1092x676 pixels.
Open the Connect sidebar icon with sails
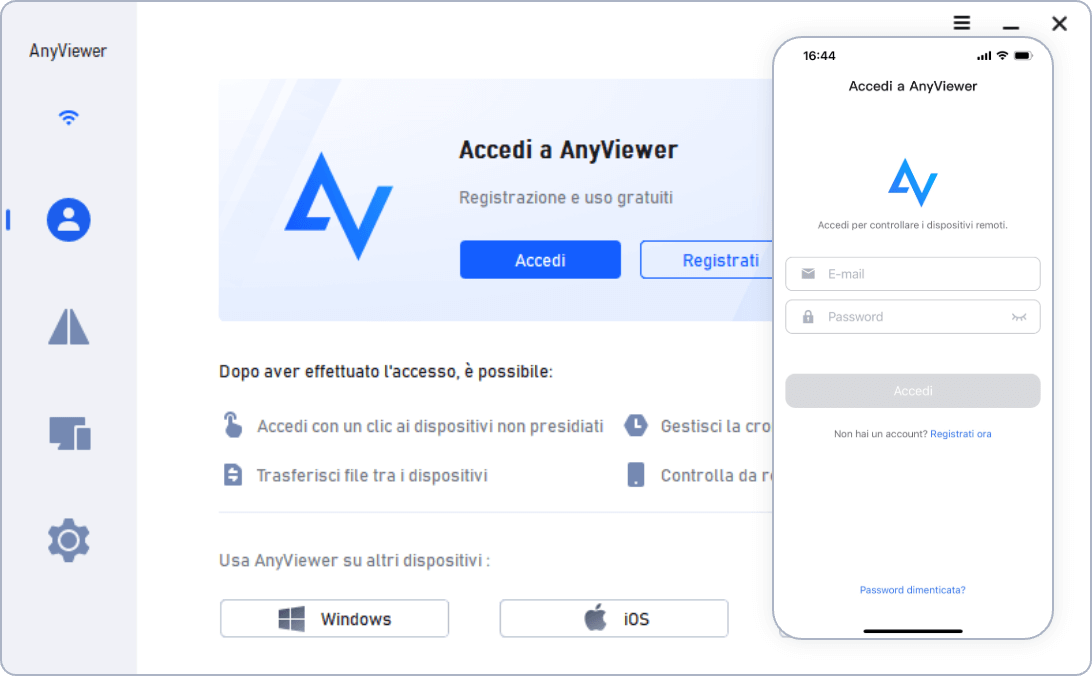68,327
